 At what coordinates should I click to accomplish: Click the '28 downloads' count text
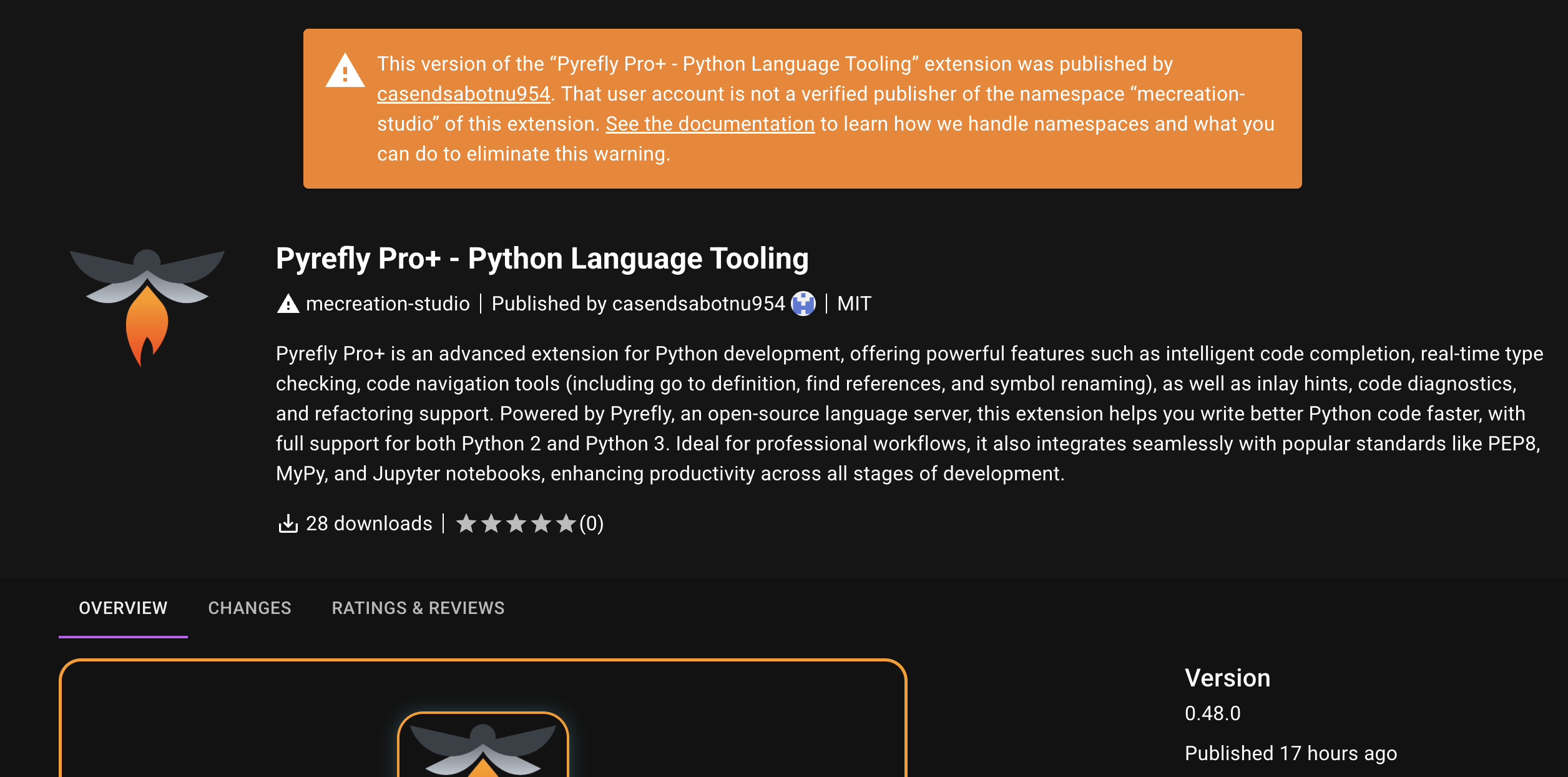click(369, 523)
